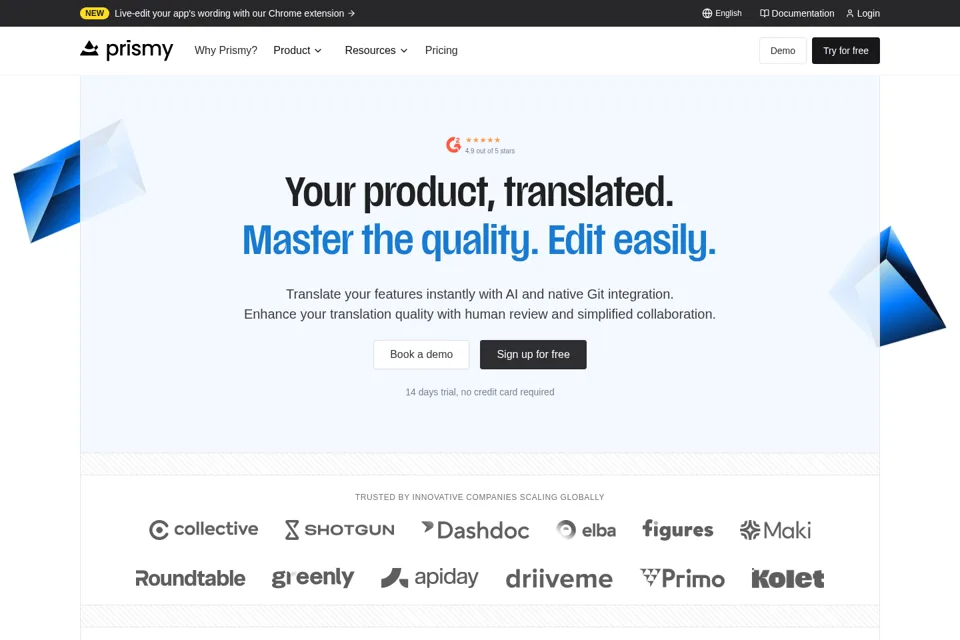
Task: Click the Login user icon
Action: click(x=850, y=13)
